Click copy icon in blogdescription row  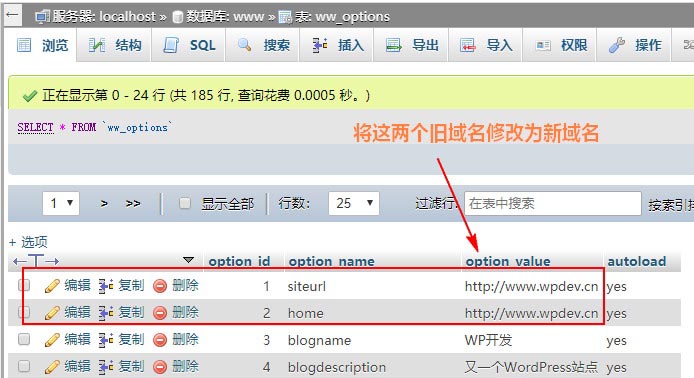click(106, 367)
